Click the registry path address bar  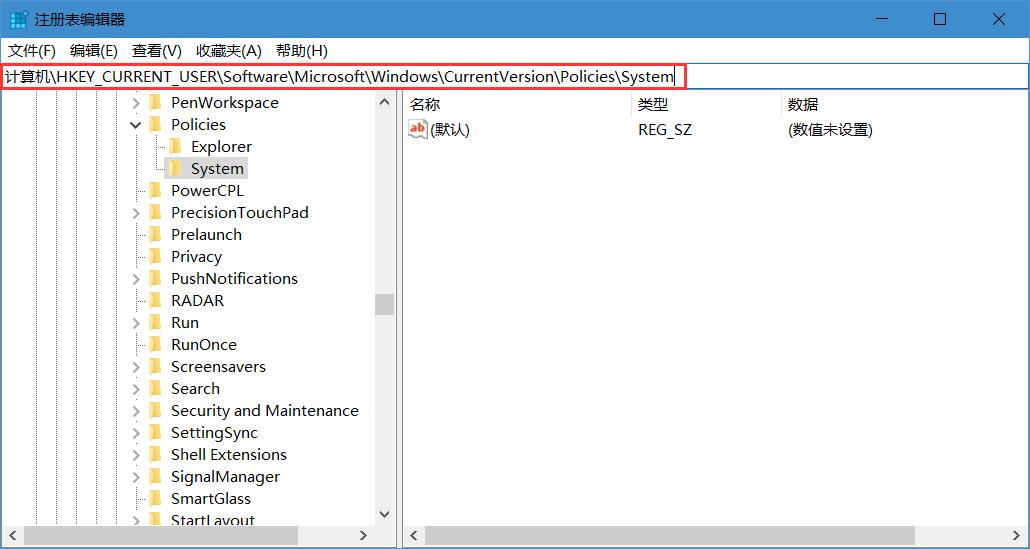click(340, 77)
